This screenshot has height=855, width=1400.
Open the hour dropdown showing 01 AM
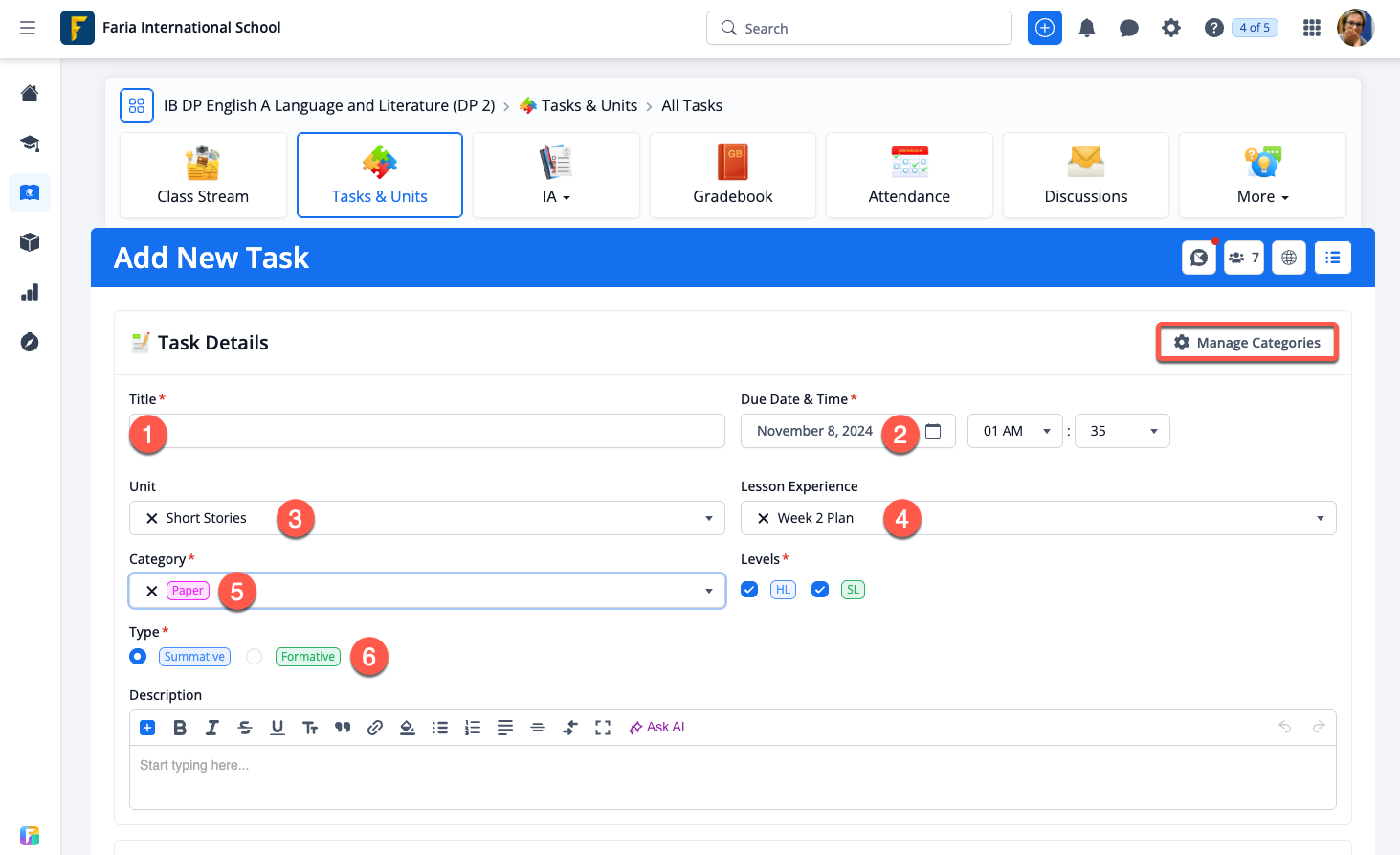click(x=1014, y=431)
